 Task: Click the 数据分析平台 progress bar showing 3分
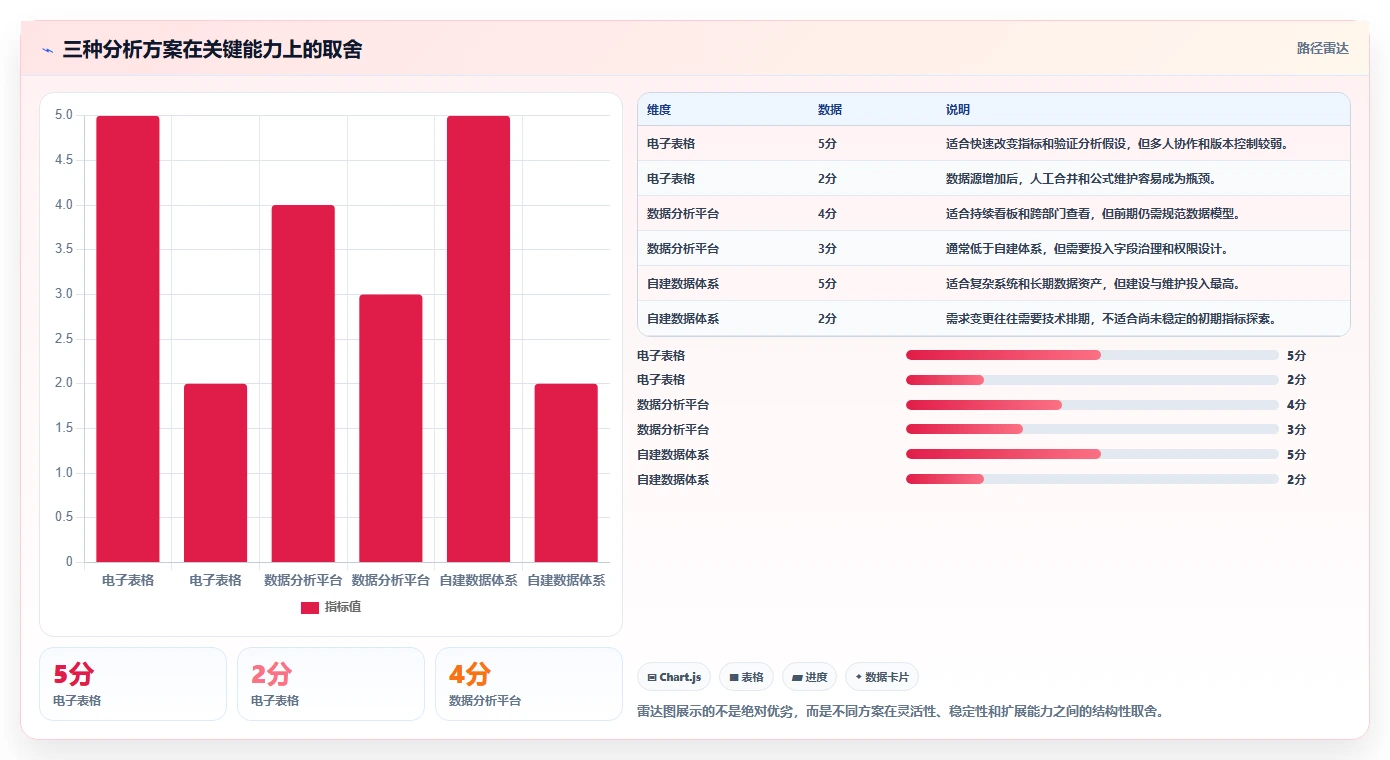coord(1092,429)
